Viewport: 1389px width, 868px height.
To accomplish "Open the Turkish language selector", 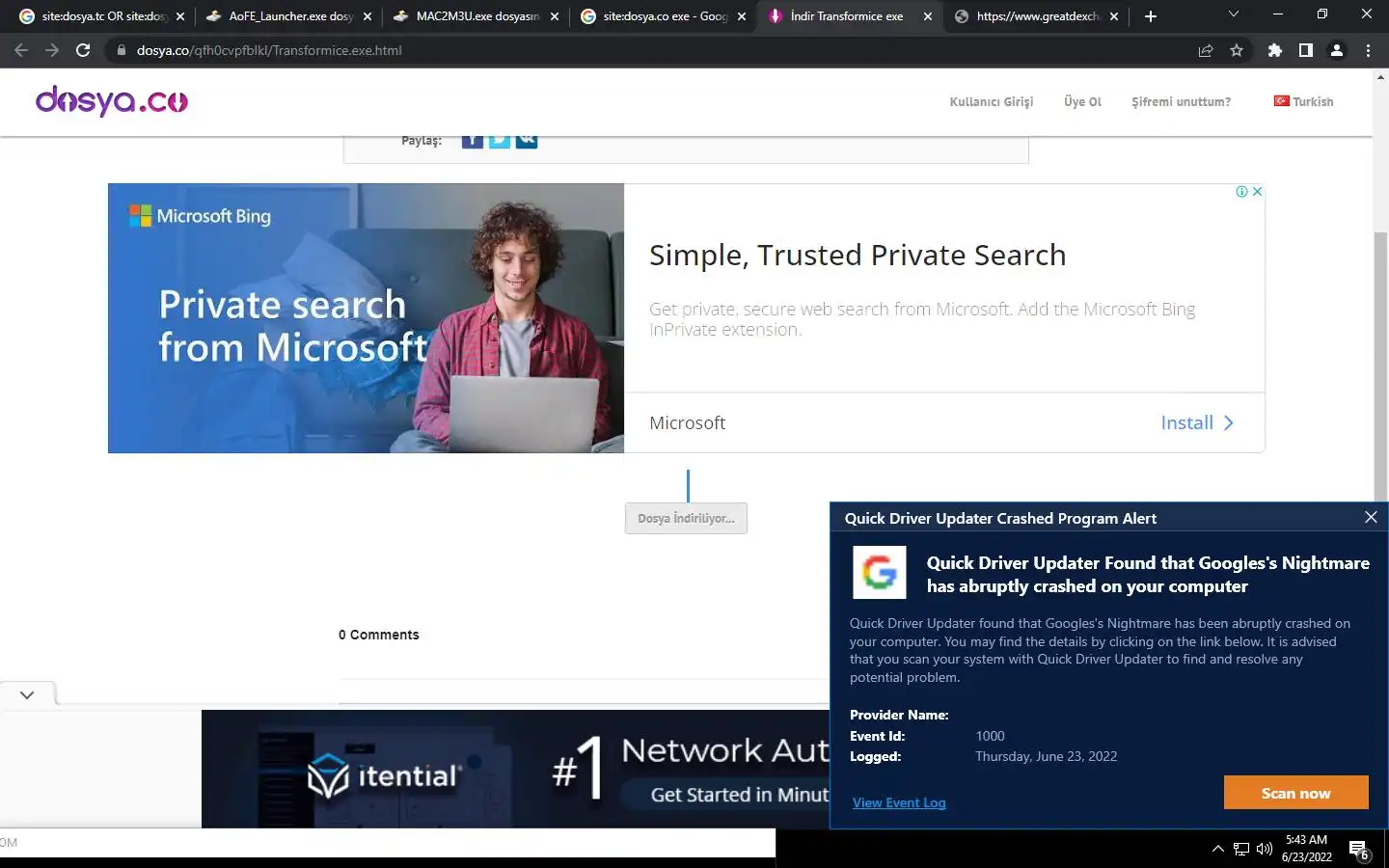I will 1303,102.
